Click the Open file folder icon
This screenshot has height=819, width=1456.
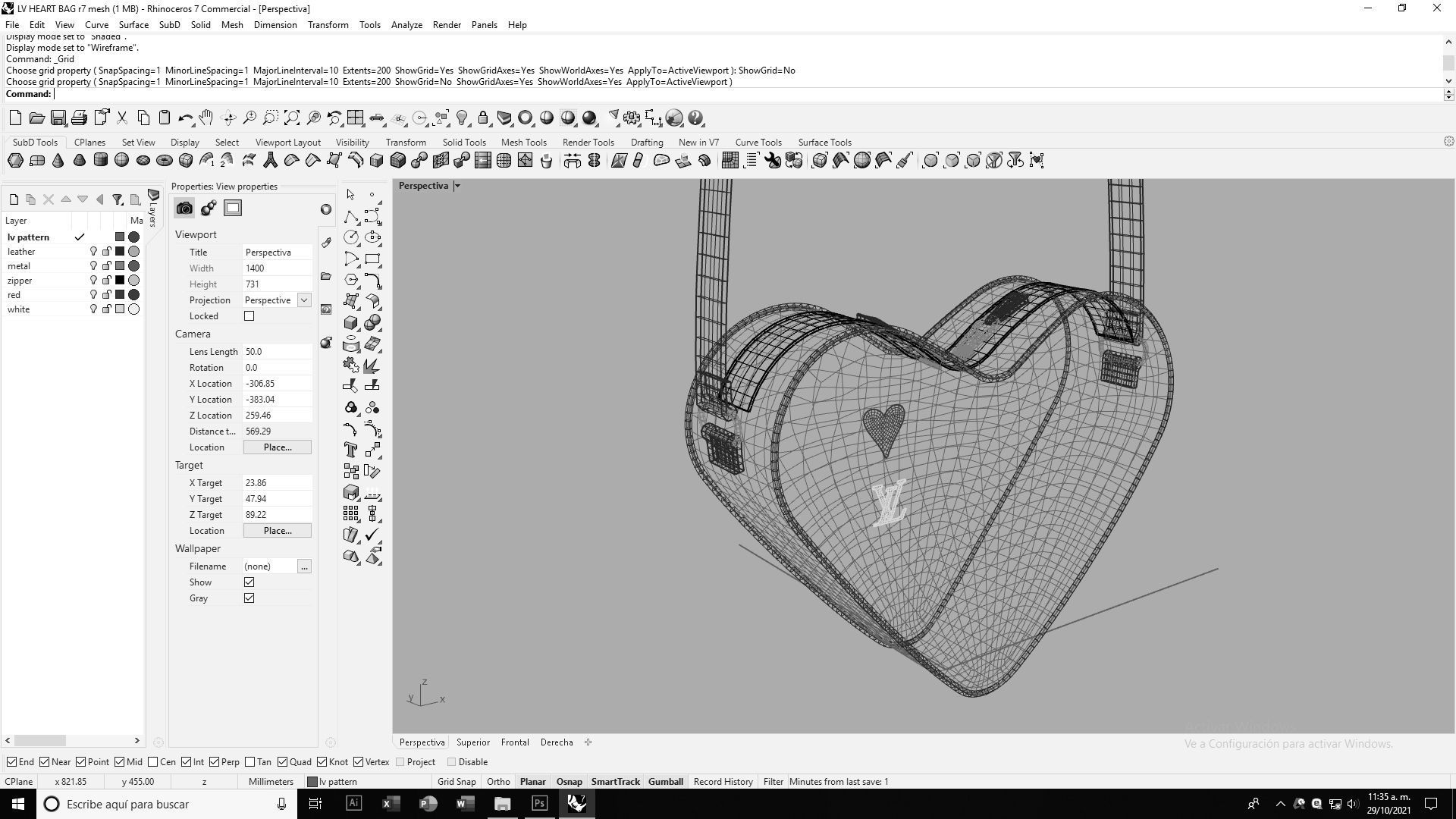(36, 118)
